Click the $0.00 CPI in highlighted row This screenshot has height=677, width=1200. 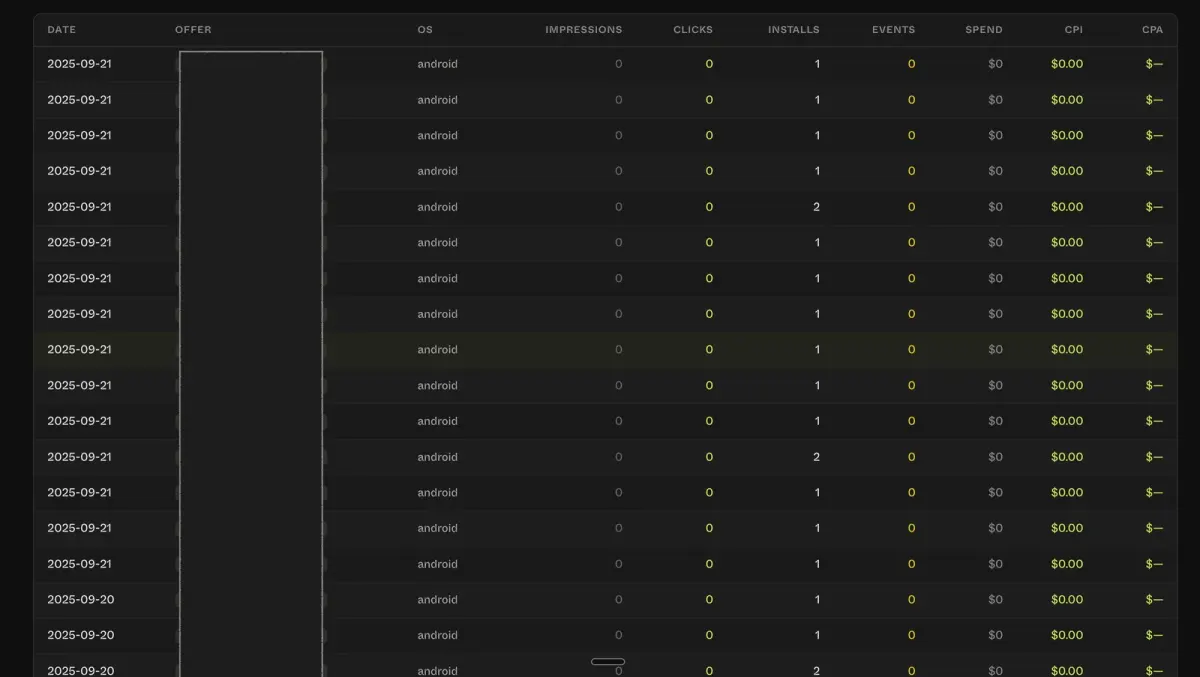1067,350
